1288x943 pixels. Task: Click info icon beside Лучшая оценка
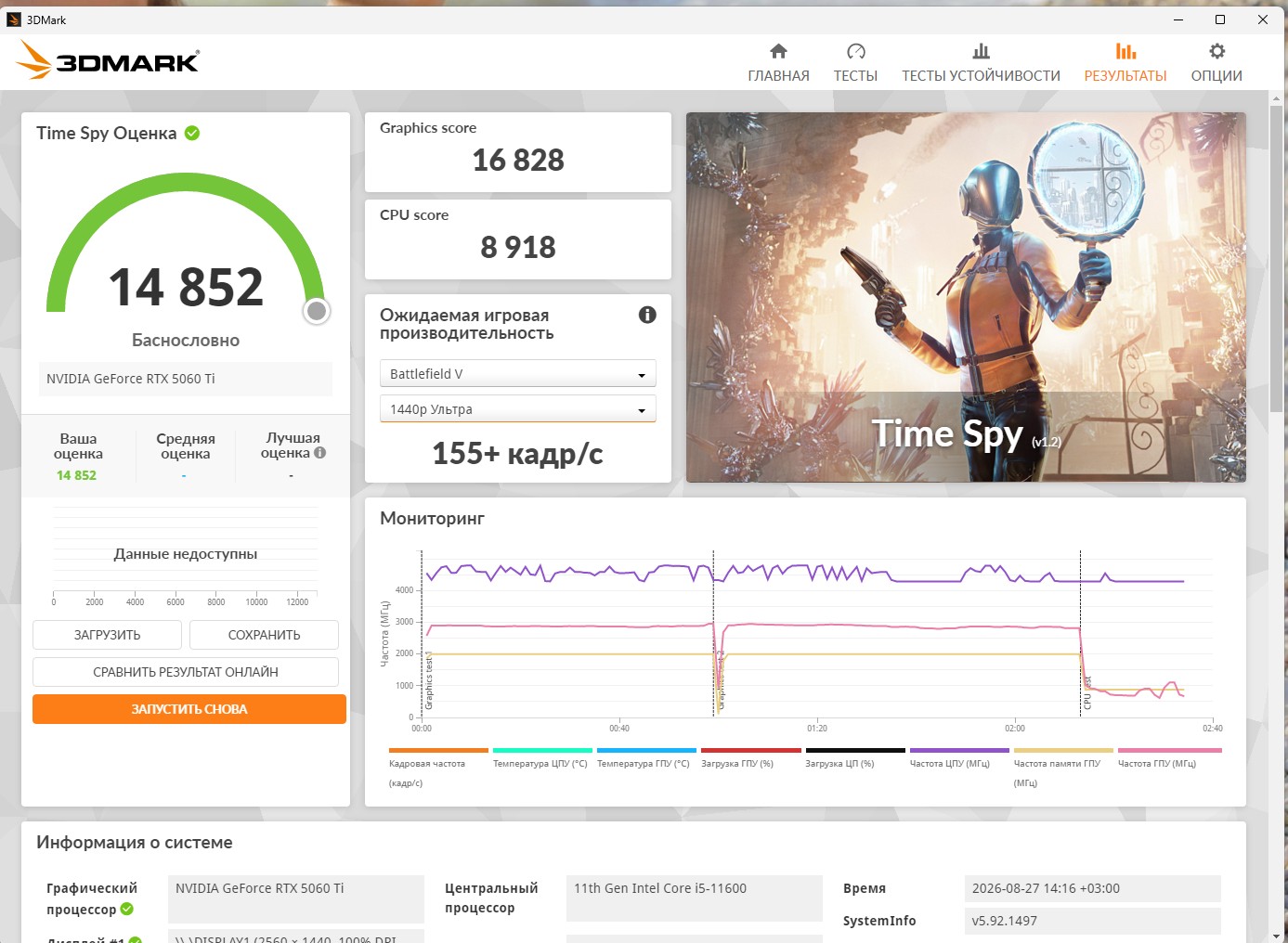[319, 453]
